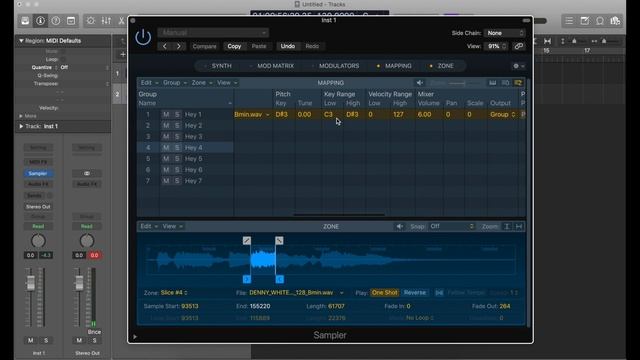
Task: Toggle Zone pane preview speaker icon
Action: pos(400,227)
